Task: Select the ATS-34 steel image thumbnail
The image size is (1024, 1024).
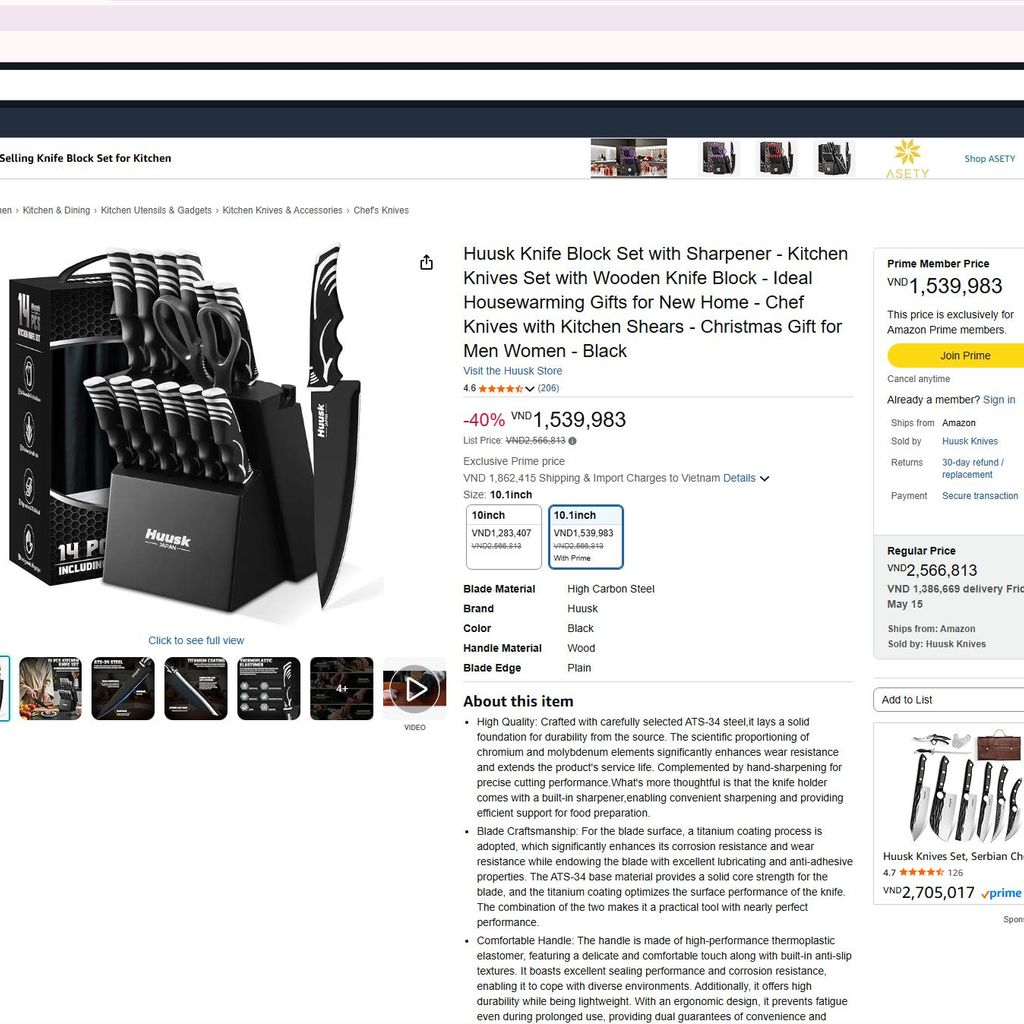Action: [x=123, y=688]
